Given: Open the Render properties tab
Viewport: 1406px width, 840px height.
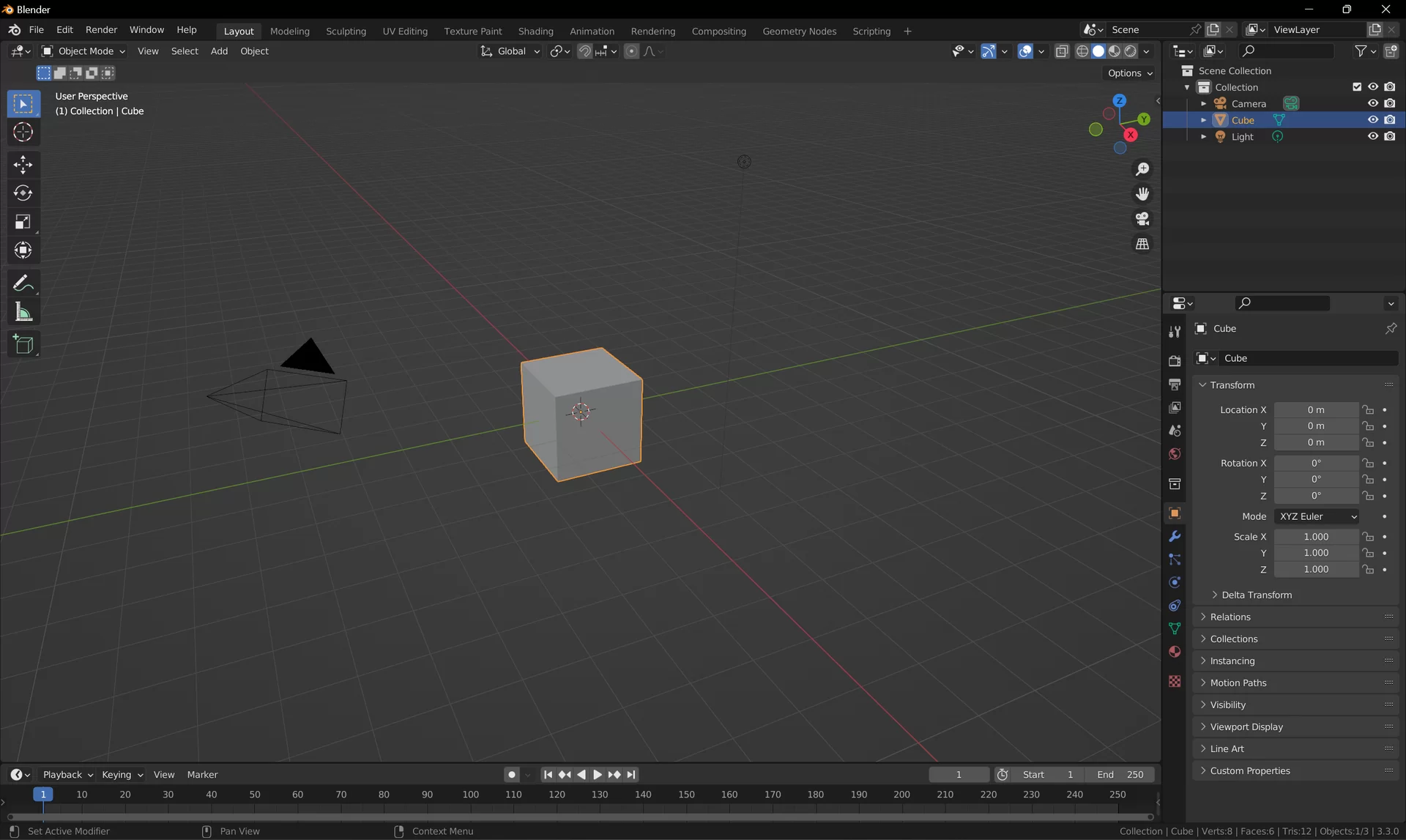Looking at the screenshot, I should [x=1175, y=361].
